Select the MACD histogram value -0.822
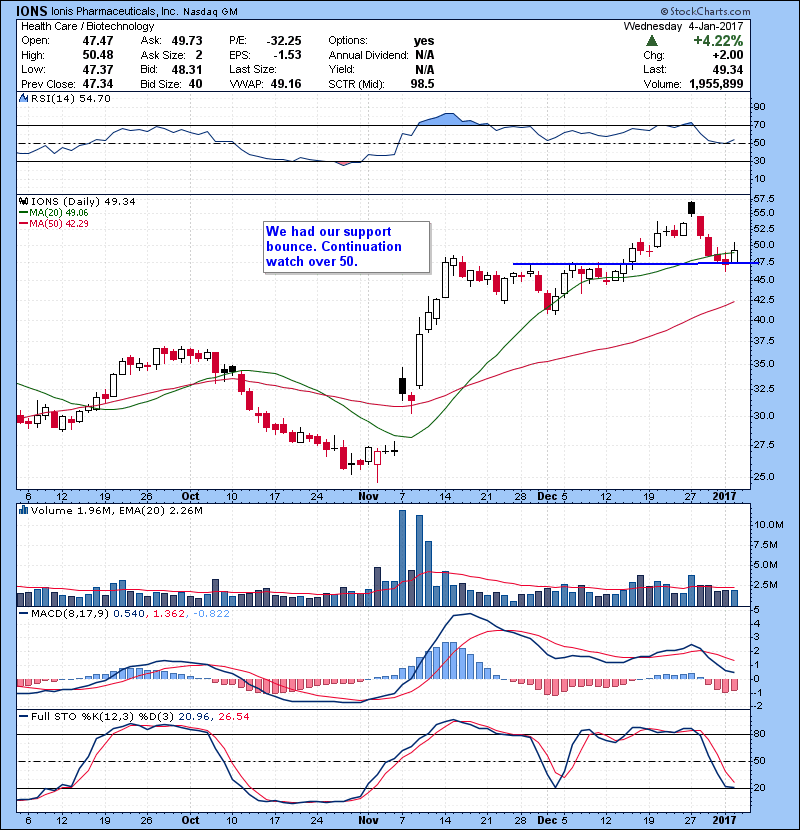Viewport: 800px width, 830px height. [x=211, y=614]
